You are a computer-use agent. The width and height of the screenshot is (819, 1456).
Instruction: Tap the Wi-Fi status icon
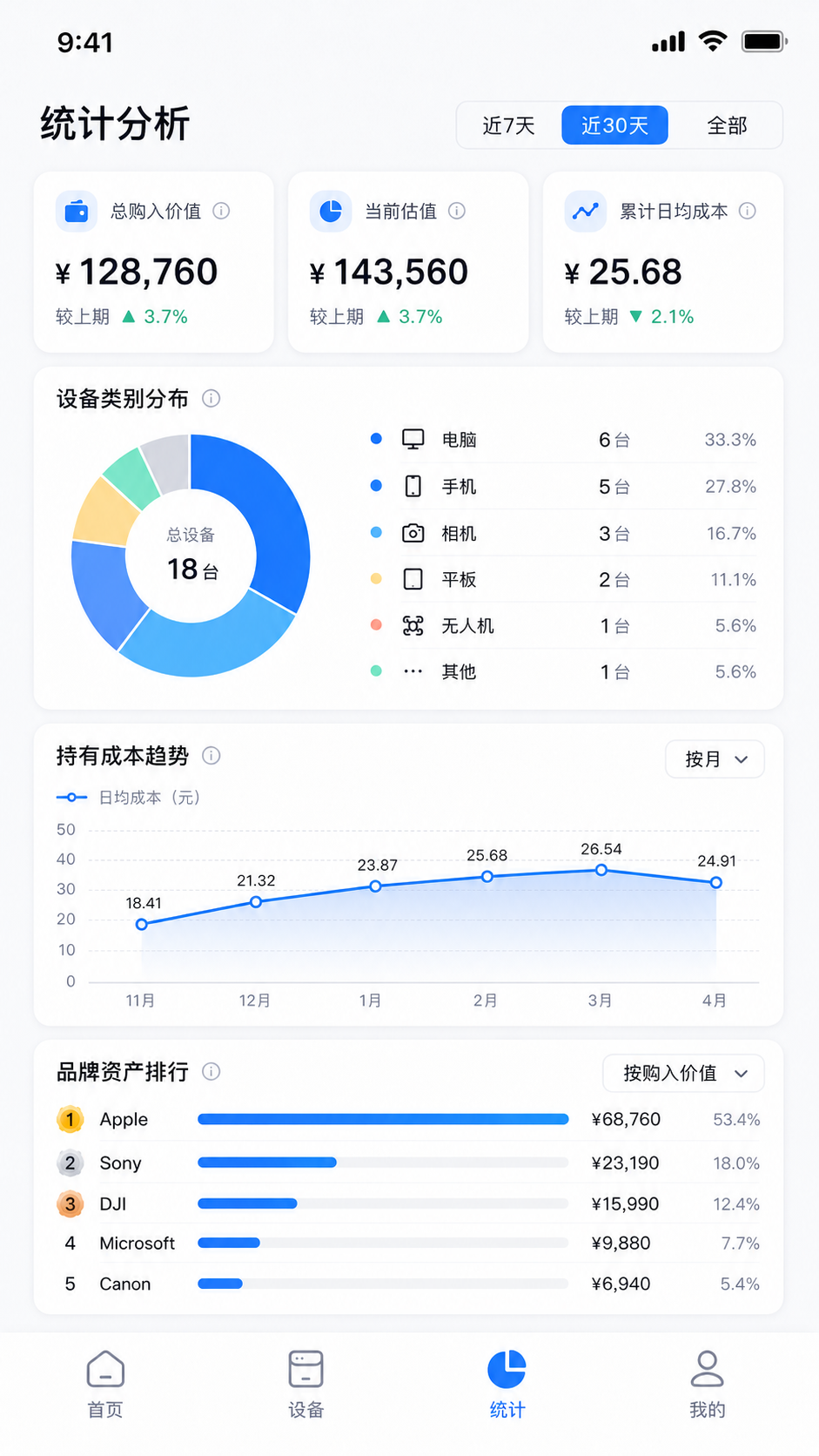(713, 41)
